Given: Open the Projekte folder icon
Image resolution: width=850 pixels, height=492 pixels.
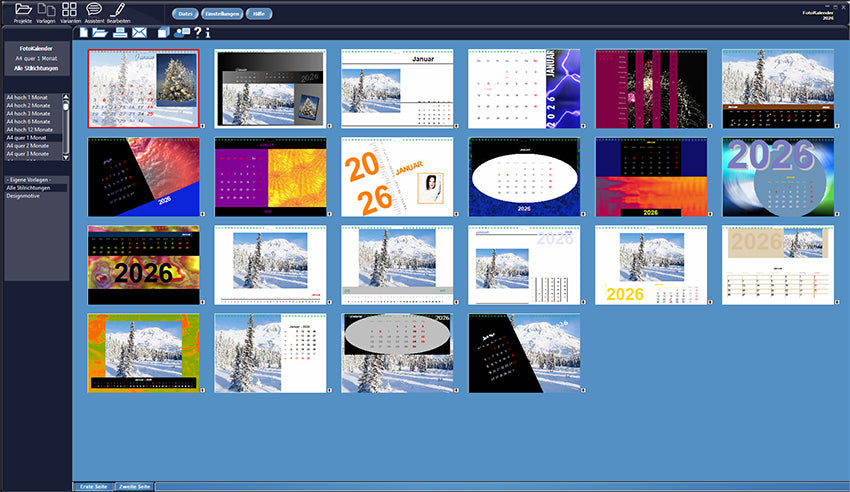Looking at the screenshot, I should (x=23, y=10).
